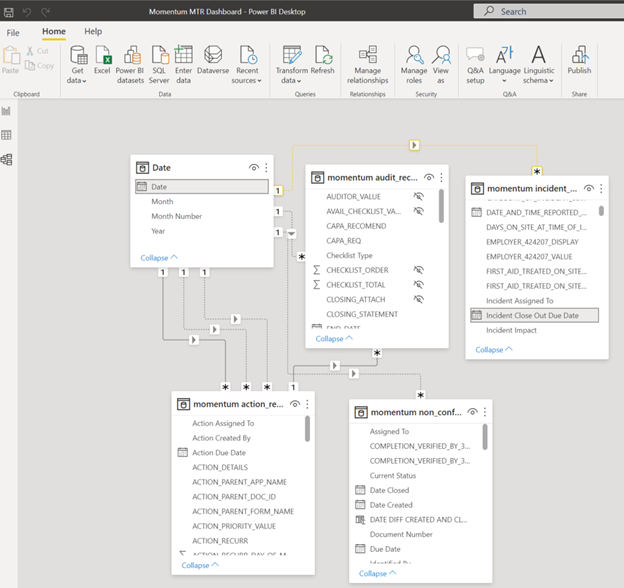Toggle visibility of momentum non_conf table

pos(472,412)
